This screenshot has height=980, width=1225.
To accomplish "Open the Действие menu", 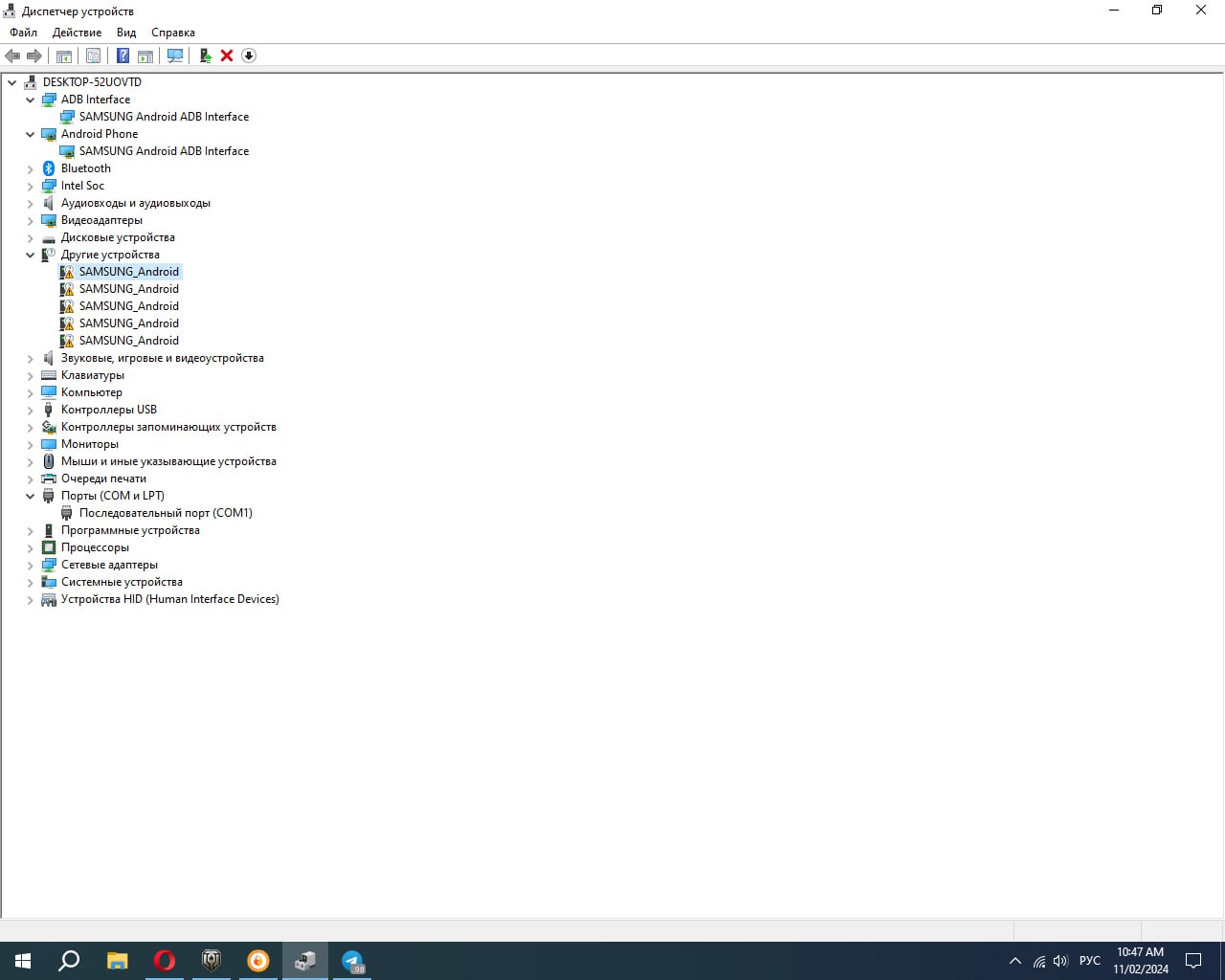I will tap(77, 33).
